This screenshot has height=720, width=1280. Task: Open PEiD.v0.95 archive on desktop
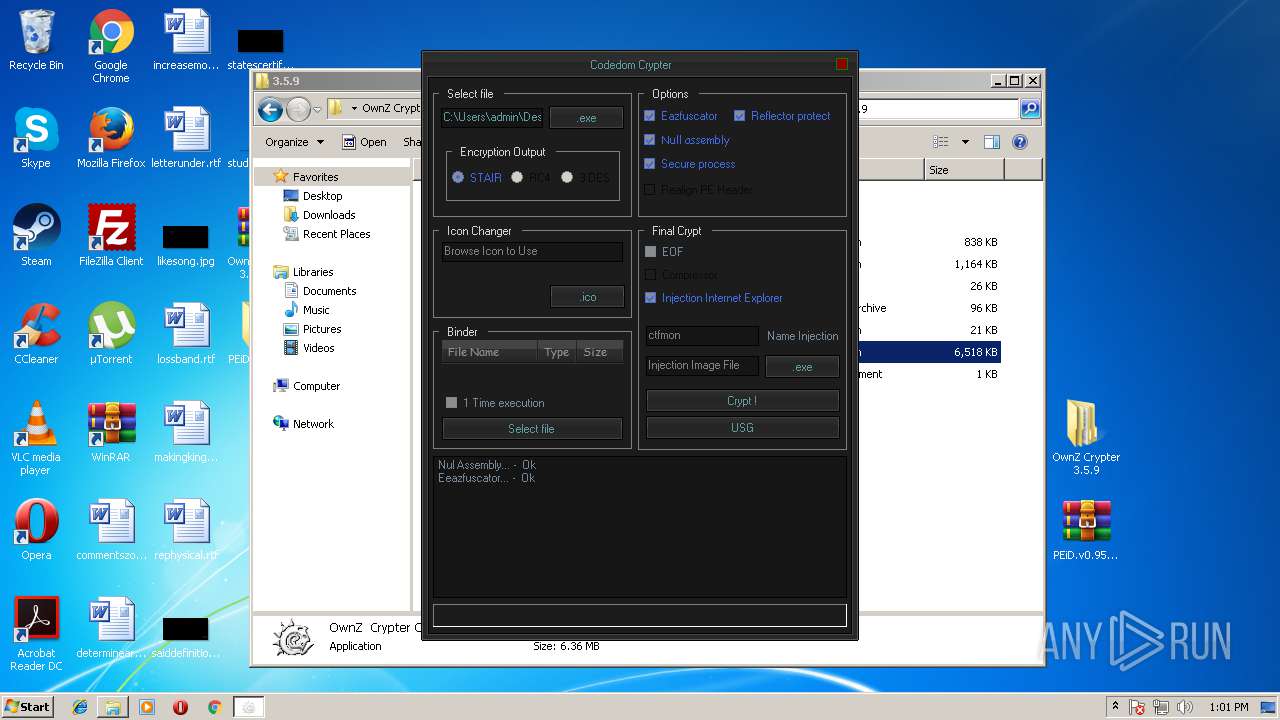[x=1086, y=530]
